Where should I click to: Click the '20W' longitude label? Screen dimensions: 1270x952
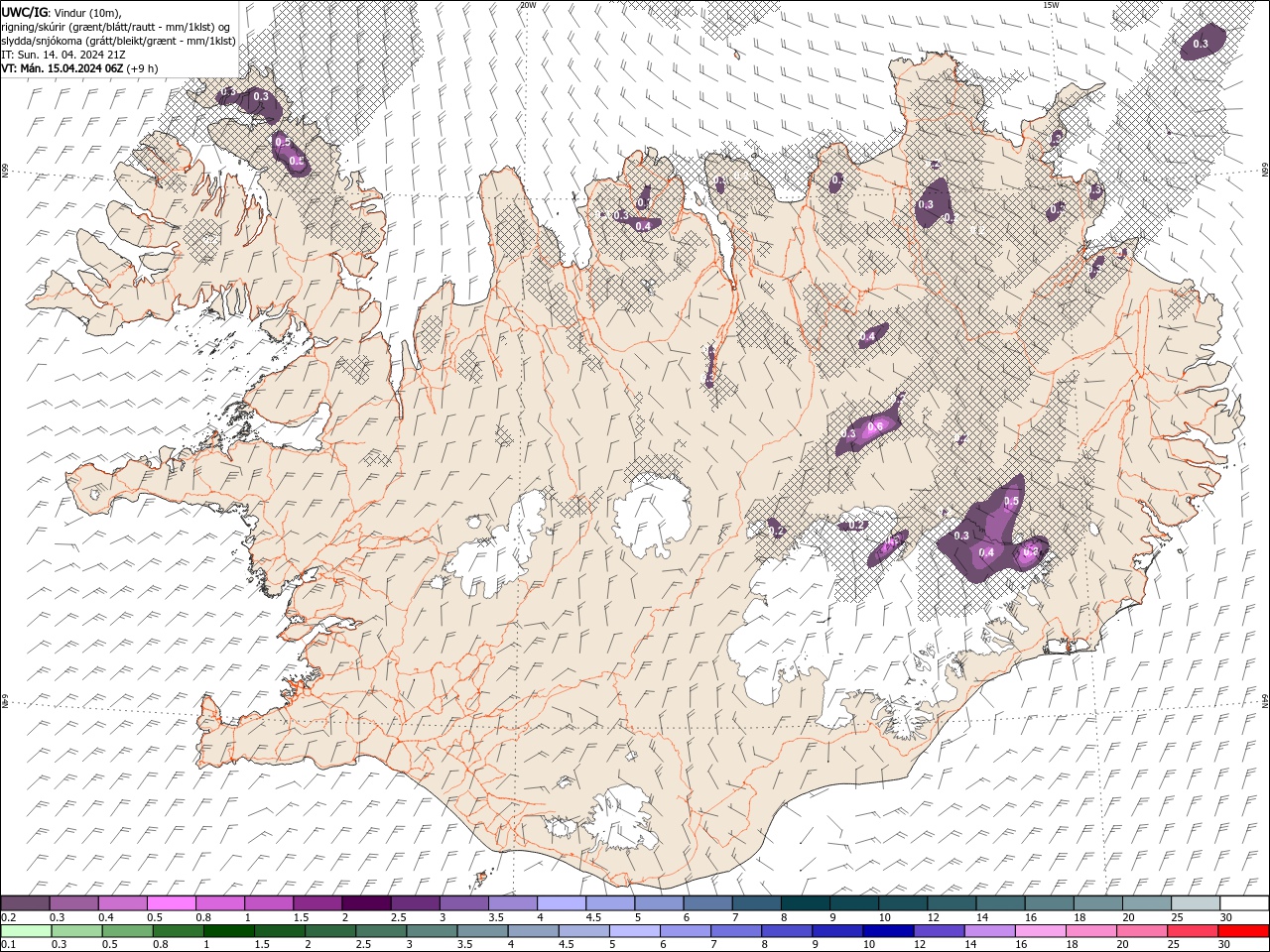coord(528,5)
